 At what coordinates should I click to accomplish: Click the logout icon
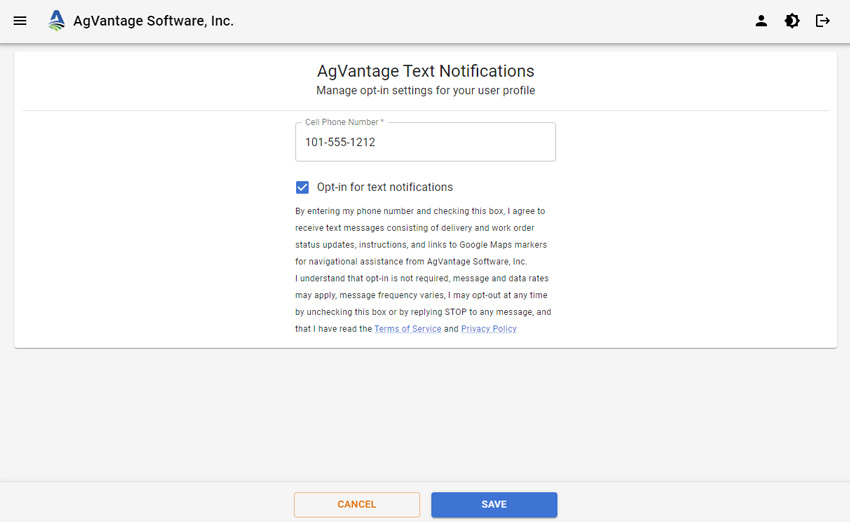point(822,21)
